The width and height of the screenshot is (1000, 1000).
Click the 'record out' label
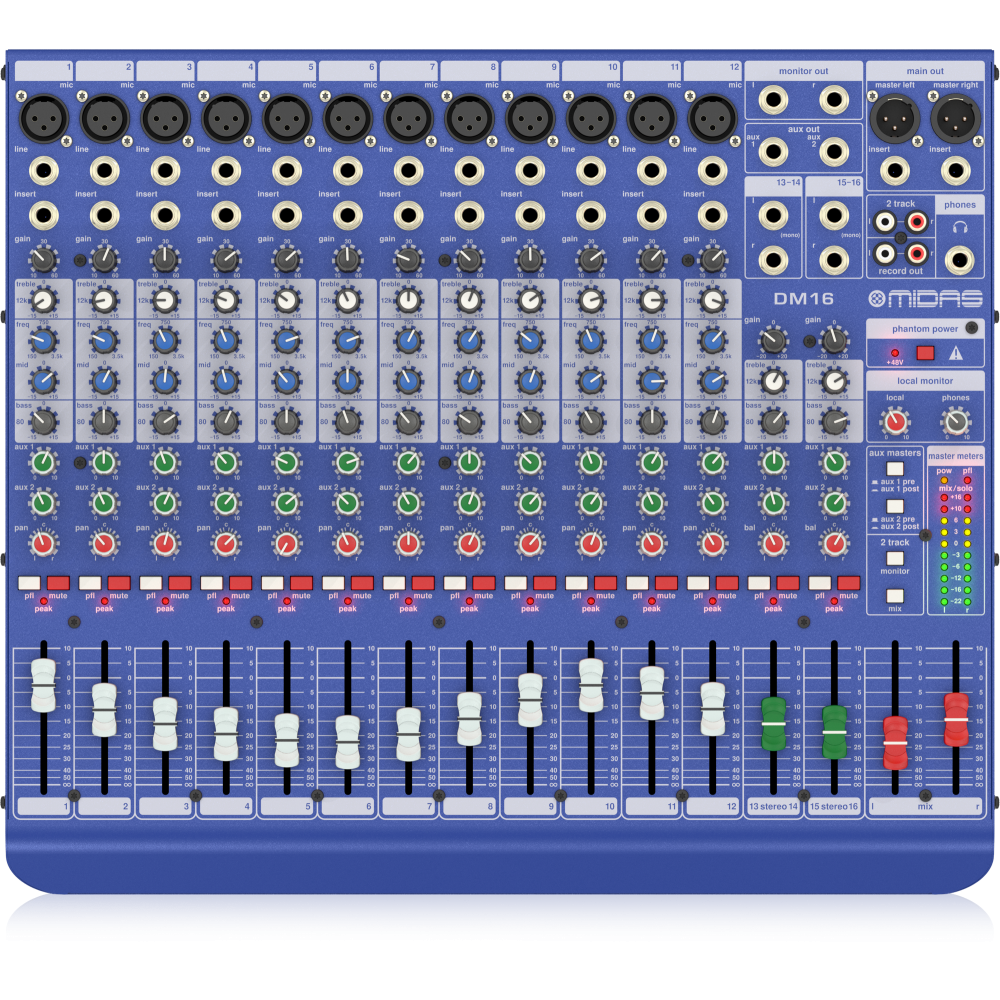click(x=901, y=271)
